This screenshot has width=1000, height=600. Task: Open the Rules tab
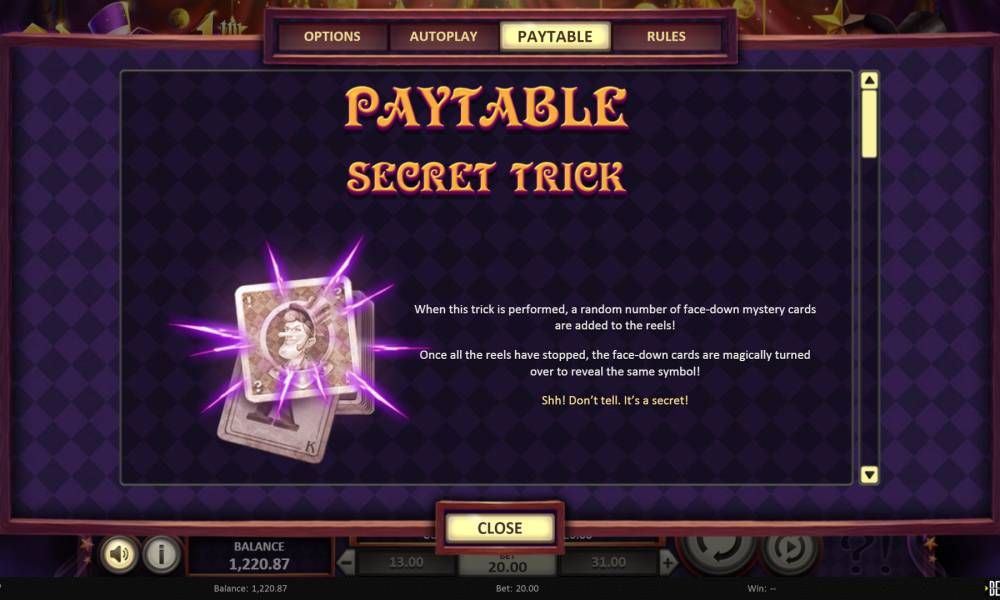tap(666, 36)
